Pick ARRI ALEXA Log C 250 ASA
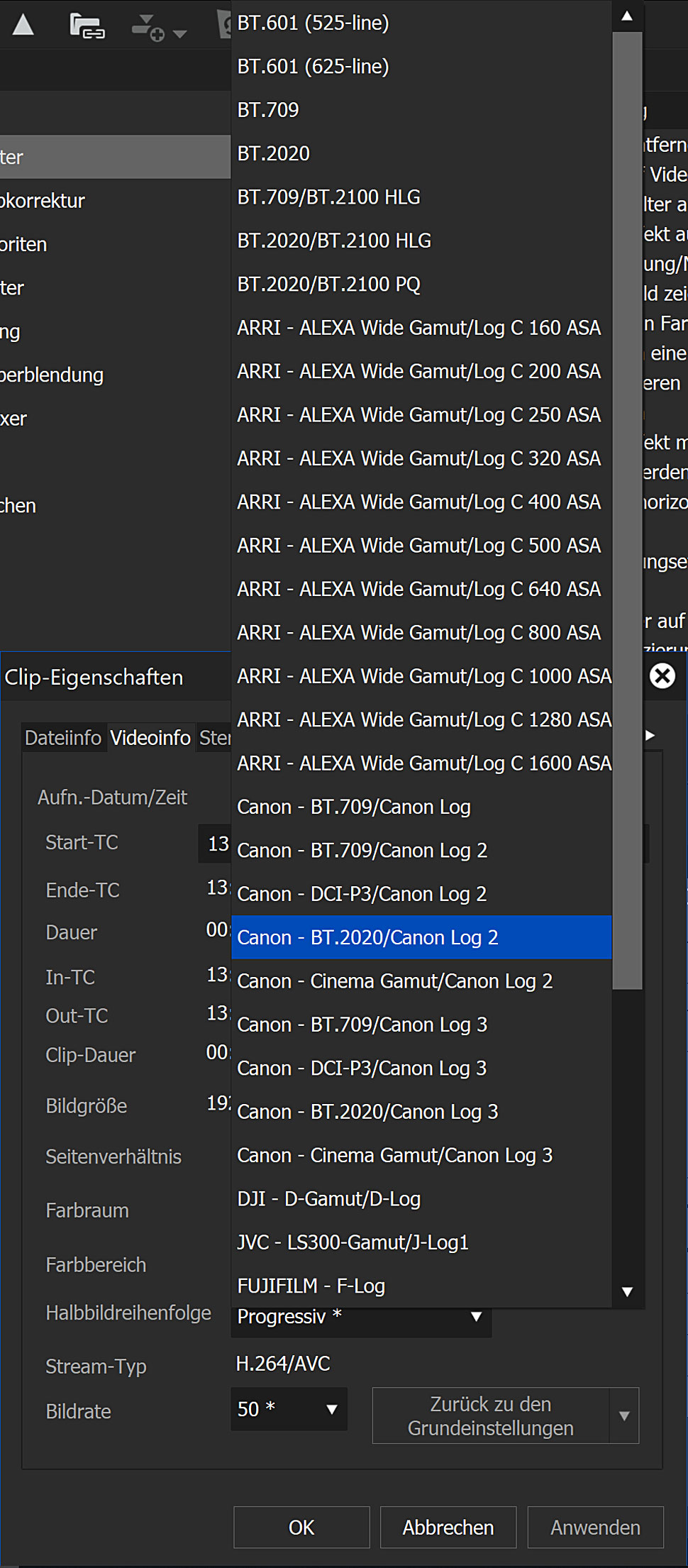 421,415
